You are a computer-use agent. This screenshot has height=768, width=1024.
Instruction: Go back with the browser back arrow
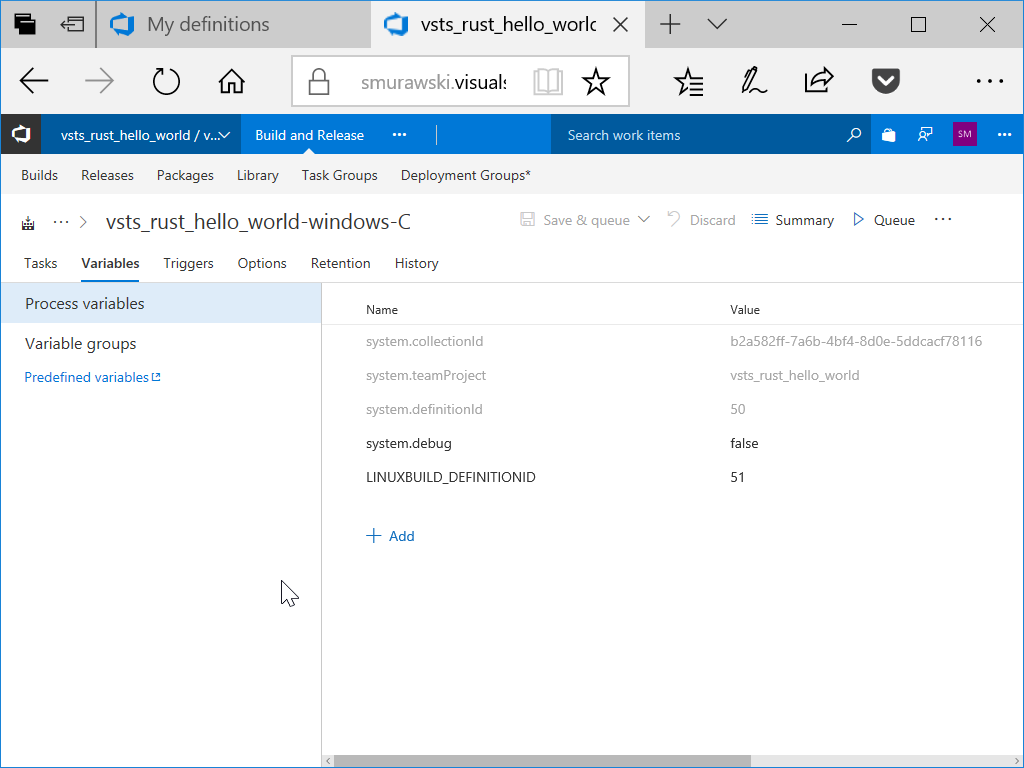point(34,81)
